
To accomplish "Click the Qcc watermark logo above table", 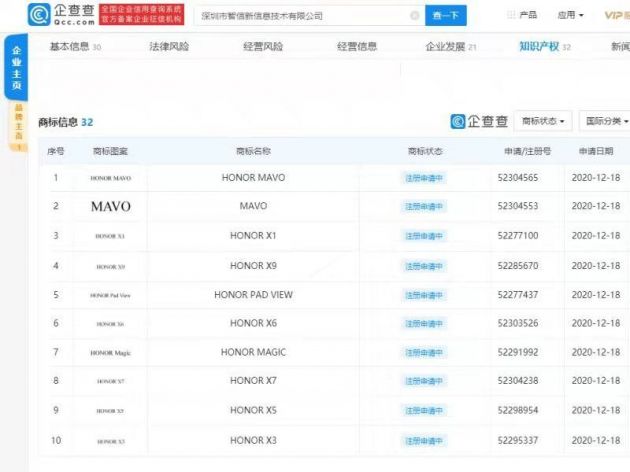I will pyautogui.click(x=478, y=121).
